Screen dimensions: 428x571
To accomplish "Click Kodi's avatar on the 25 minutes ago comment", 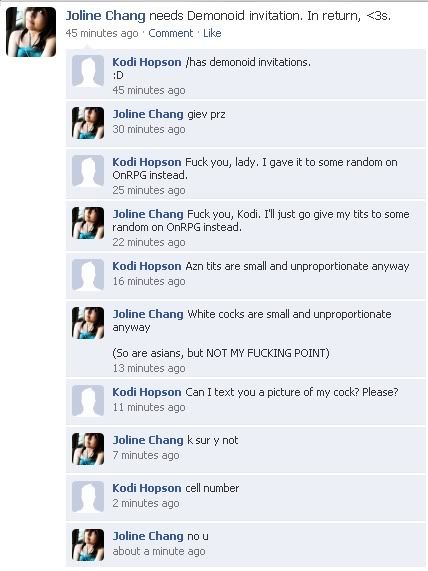I will (x=88, y=171).
